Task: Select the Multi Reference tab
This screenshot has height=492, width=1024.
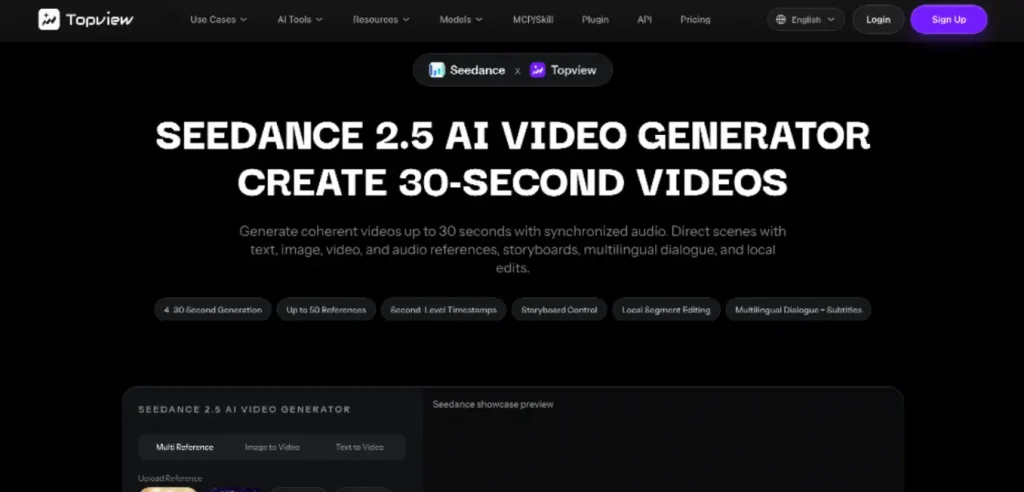Action: 184,447
